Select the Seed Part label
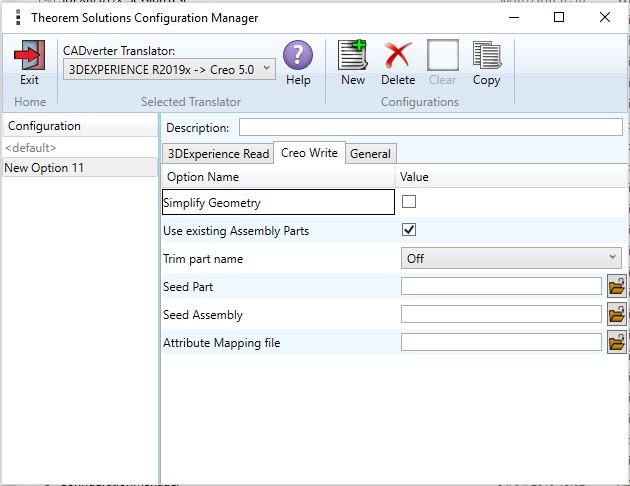Screen dimensions: 630x486 188,287
